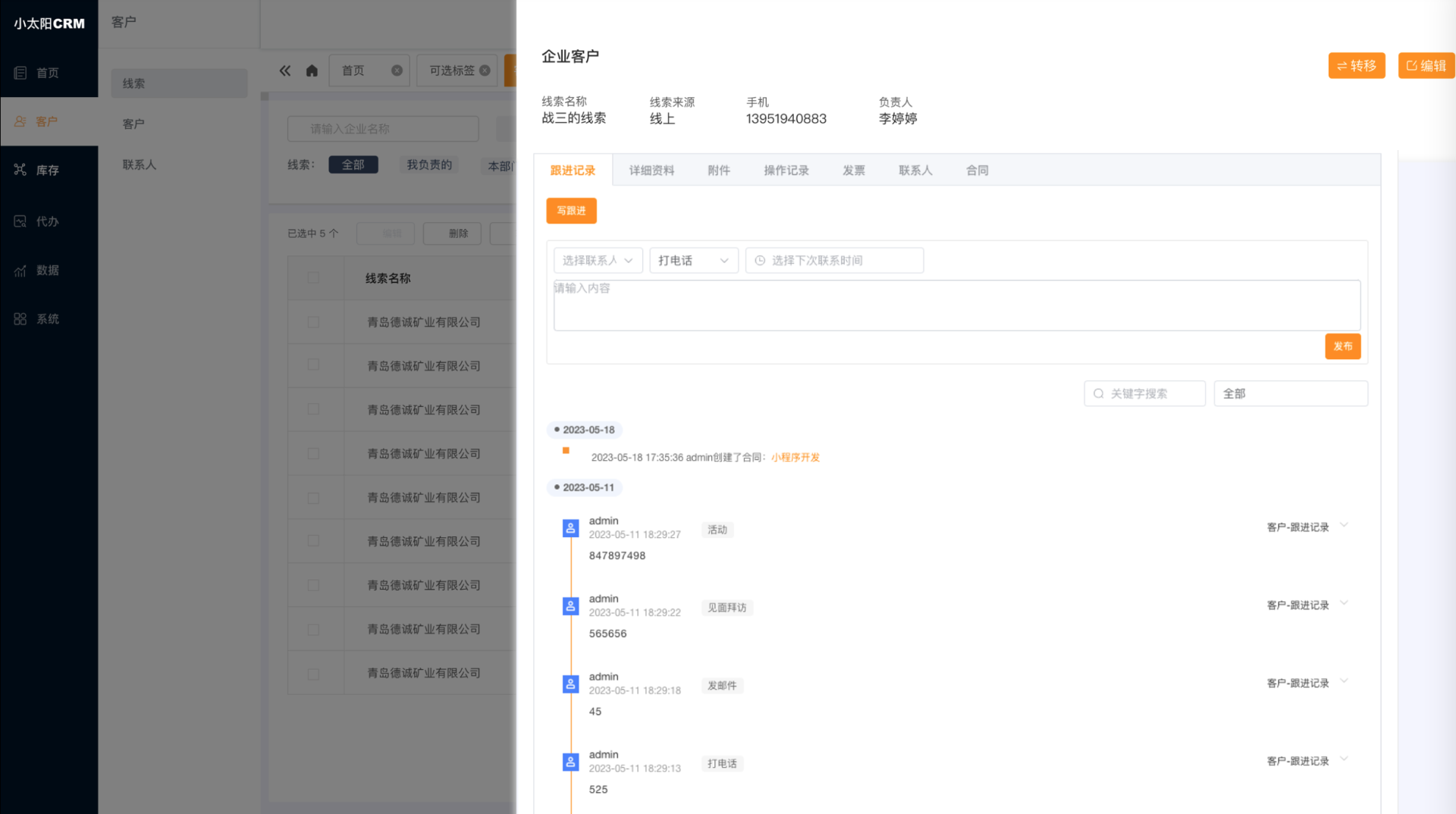Image resolution: width=1456 pixels, height=814 pixels.
Task: Collapse tabs using double-chevron left icon
Action: [285, 70]
